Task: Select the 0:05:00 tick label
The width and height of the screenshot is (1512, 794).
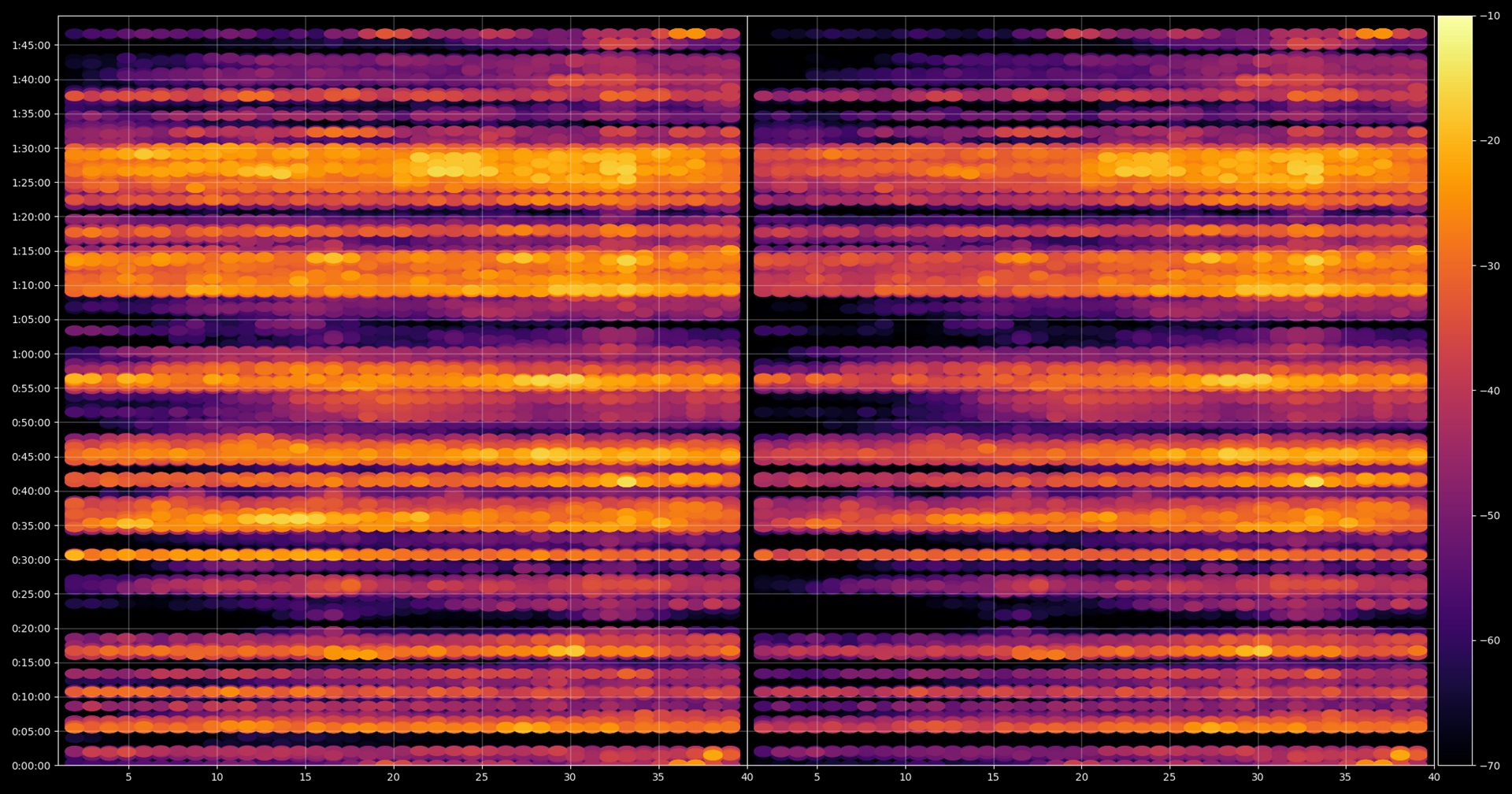Action: (31, 732)
